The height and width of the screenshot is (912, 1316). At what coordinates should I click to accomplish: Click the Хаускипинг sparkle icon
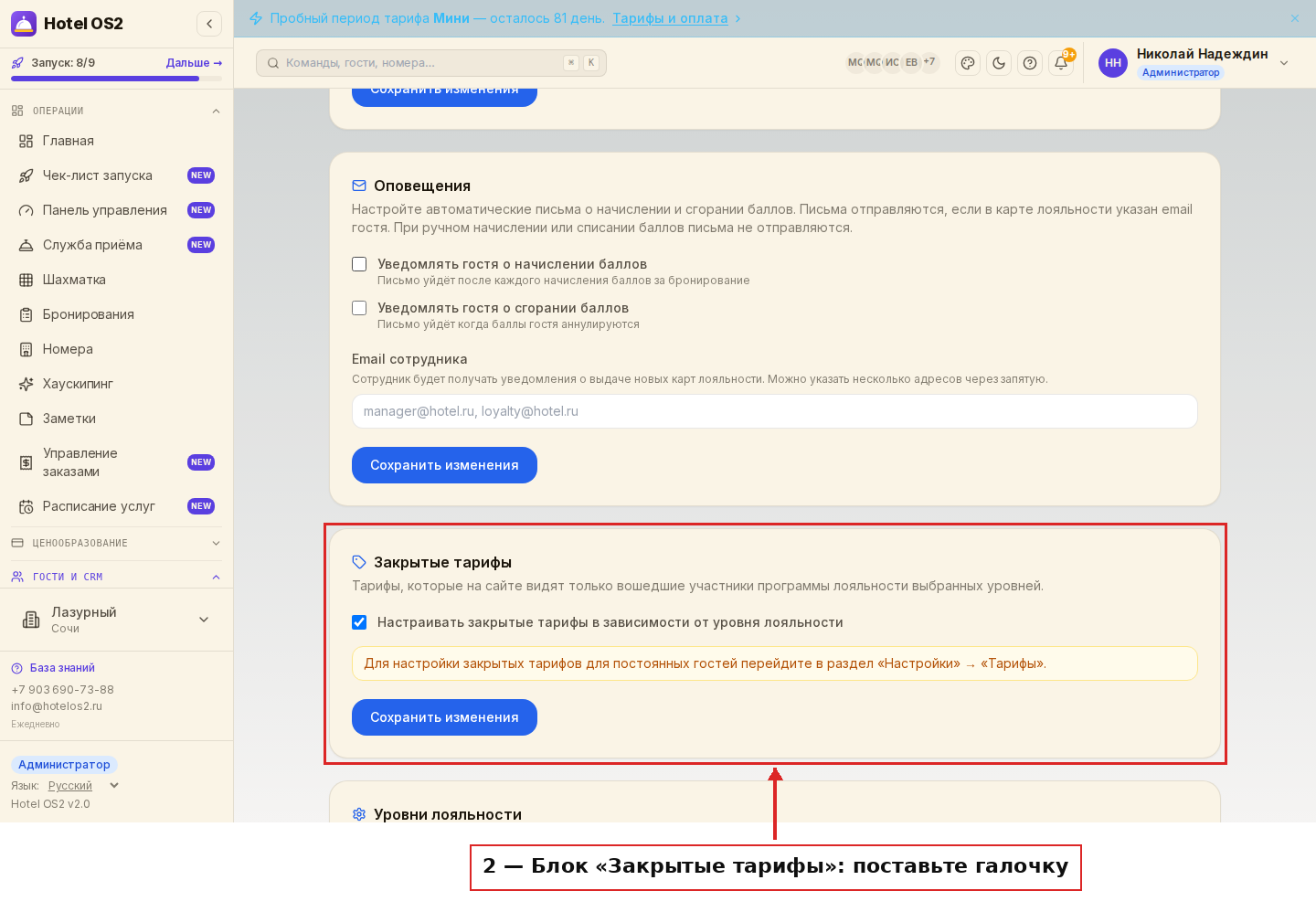tap(27, 384)
